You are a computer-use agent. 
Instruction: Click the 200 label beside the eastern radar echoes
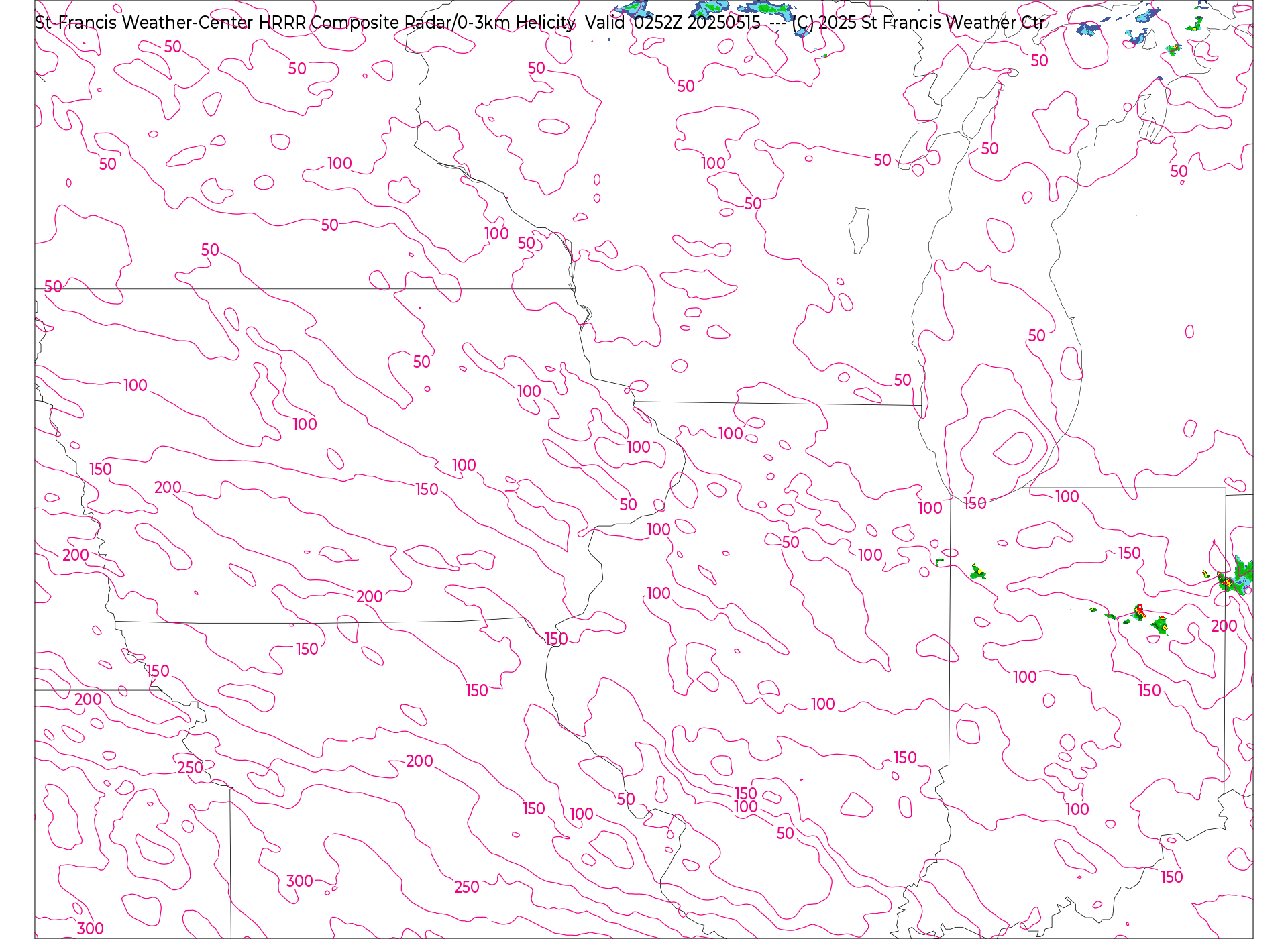1224,626
